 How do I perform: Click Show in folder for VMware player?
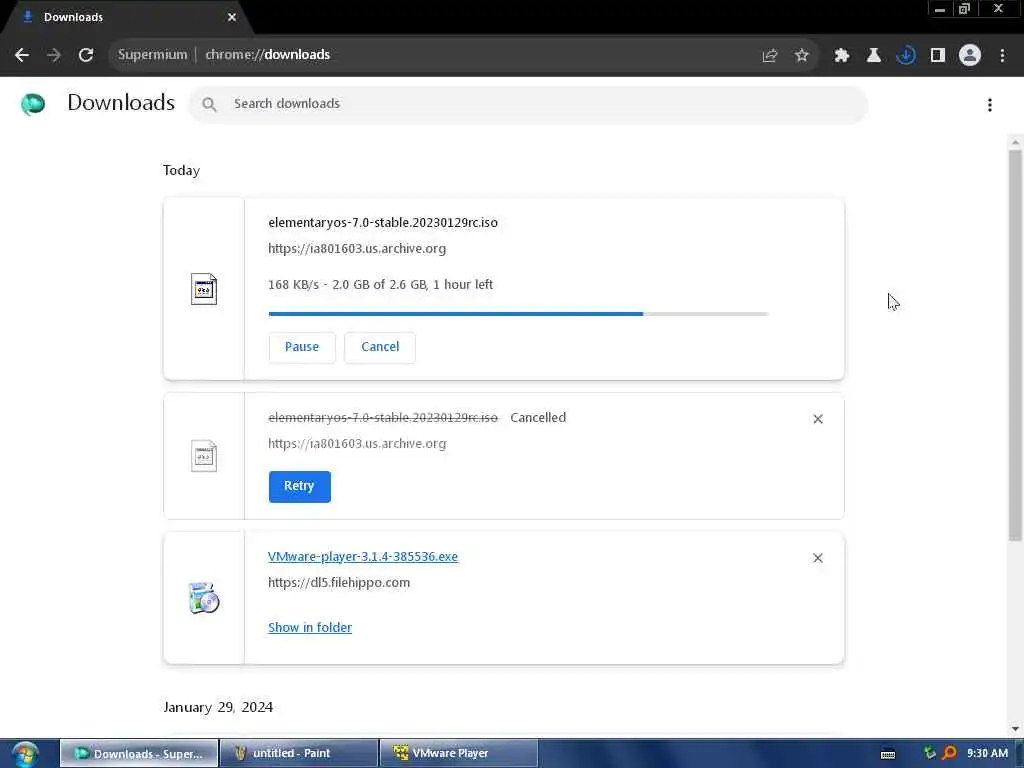(x=310, y=628)
